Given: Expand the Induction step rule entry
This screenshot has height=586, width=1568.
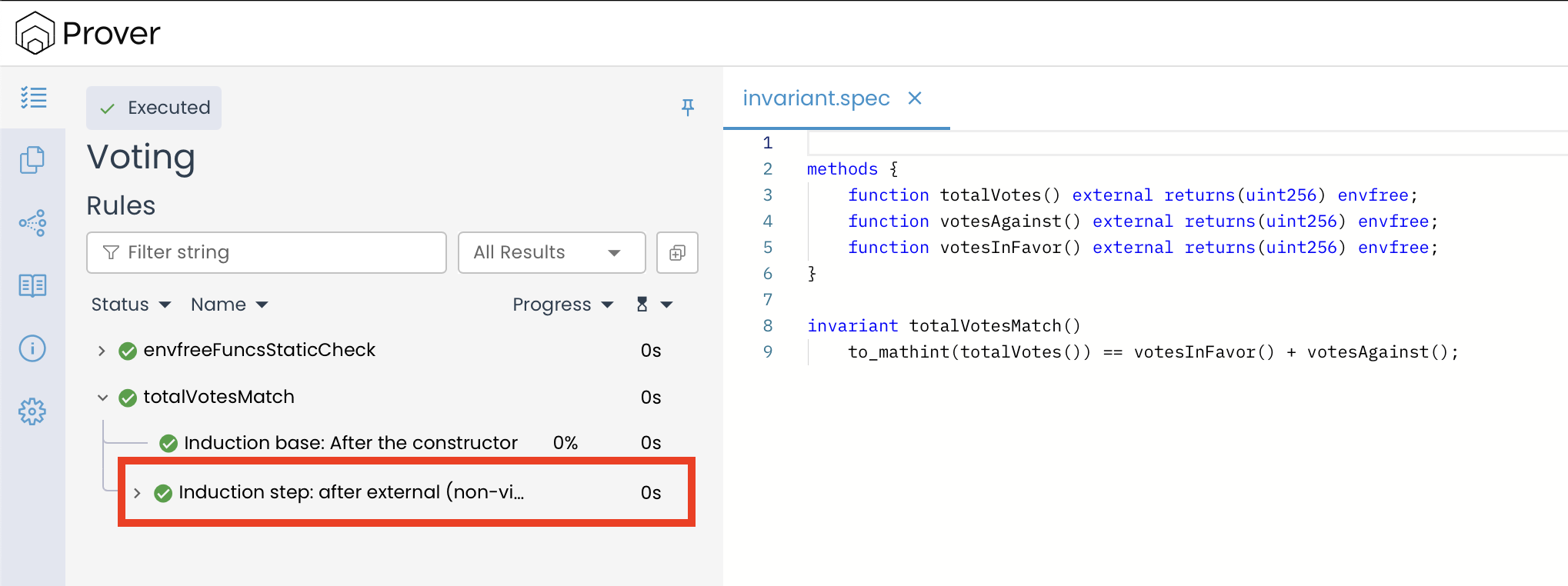Looking at the screenshot, I should [x=137, y=493].
